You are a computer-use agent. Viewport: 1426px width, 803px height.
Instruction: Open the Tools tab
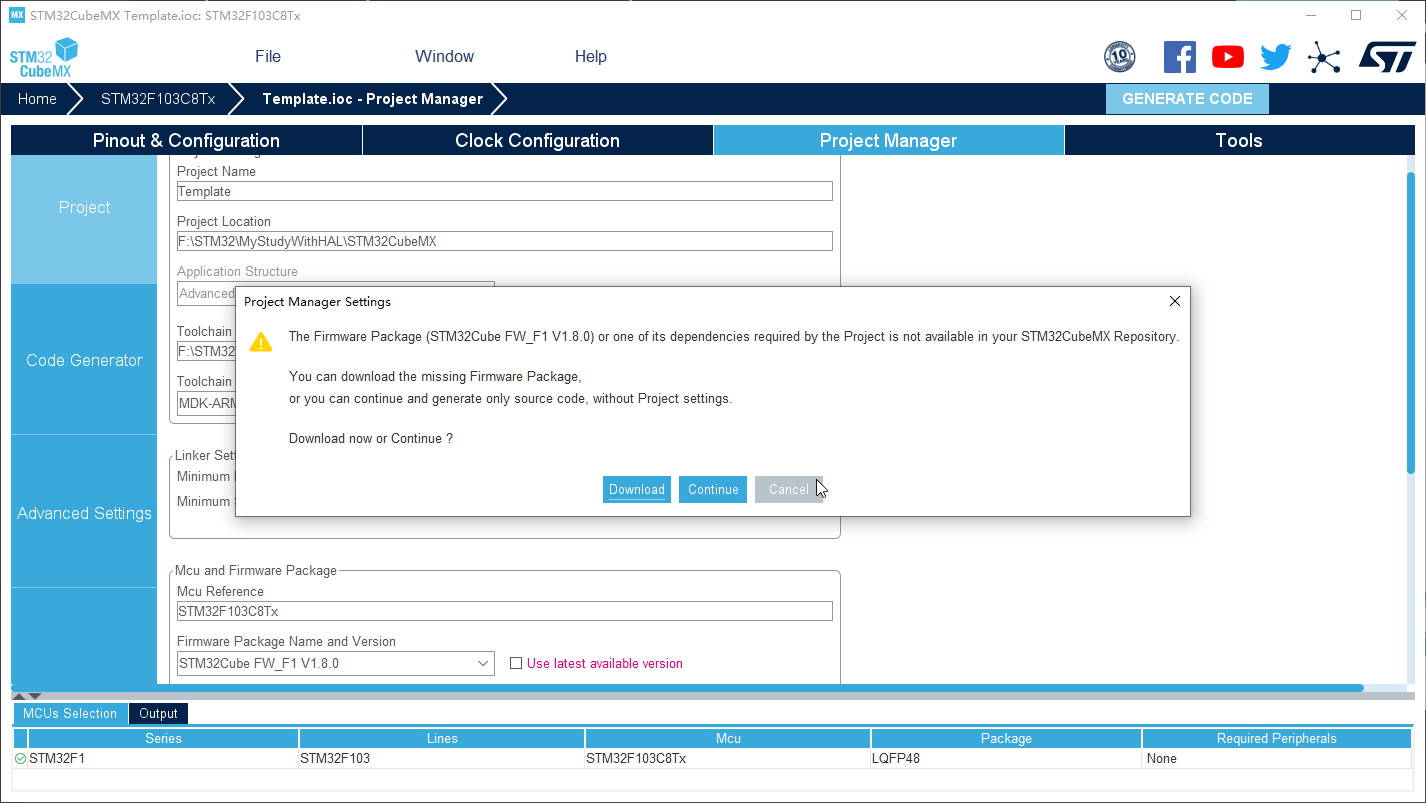(x=1239, y=140)
